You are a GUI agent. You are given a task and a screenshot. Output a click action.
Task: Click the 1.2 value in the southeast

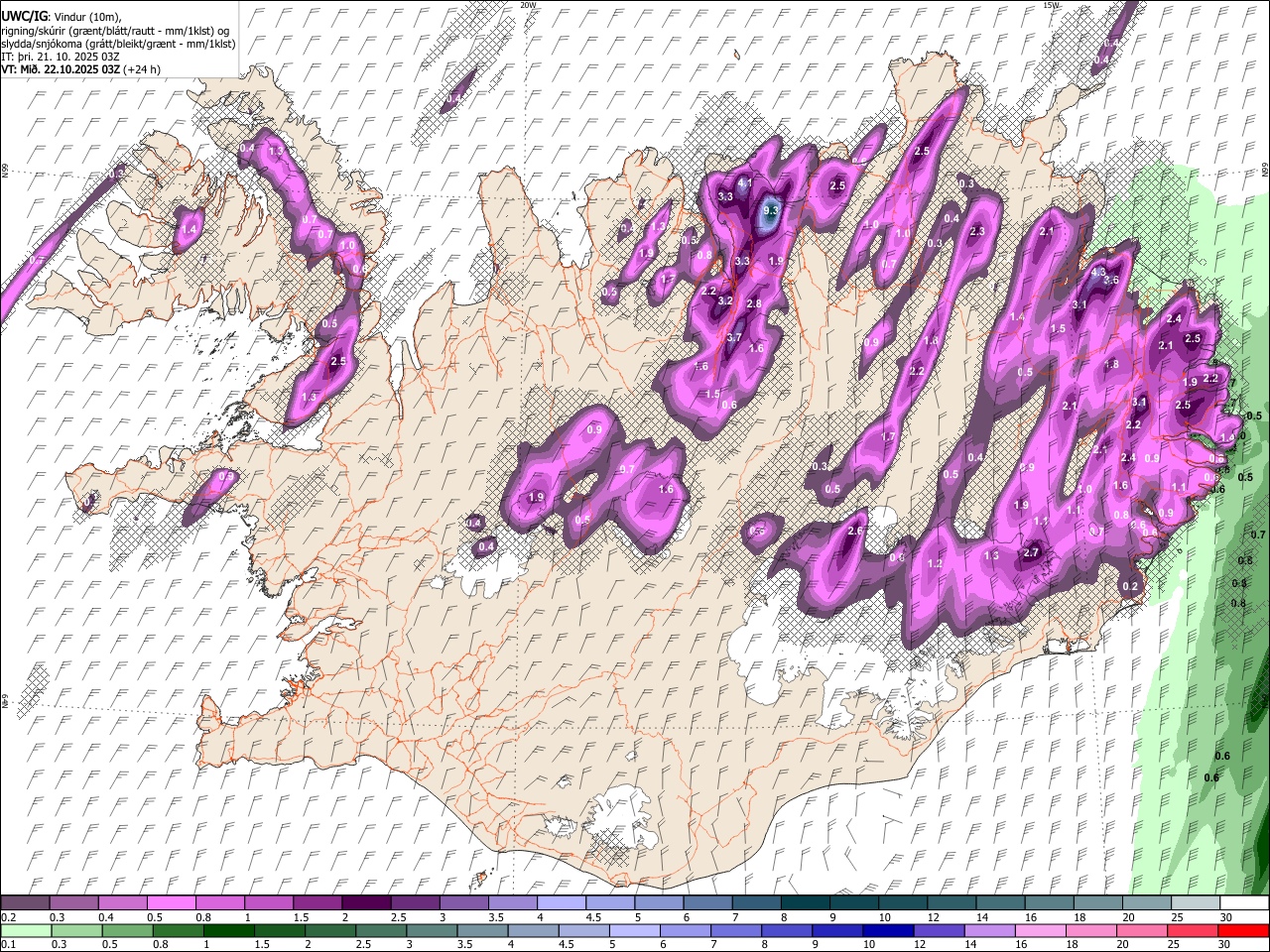[x=934, y=563]
